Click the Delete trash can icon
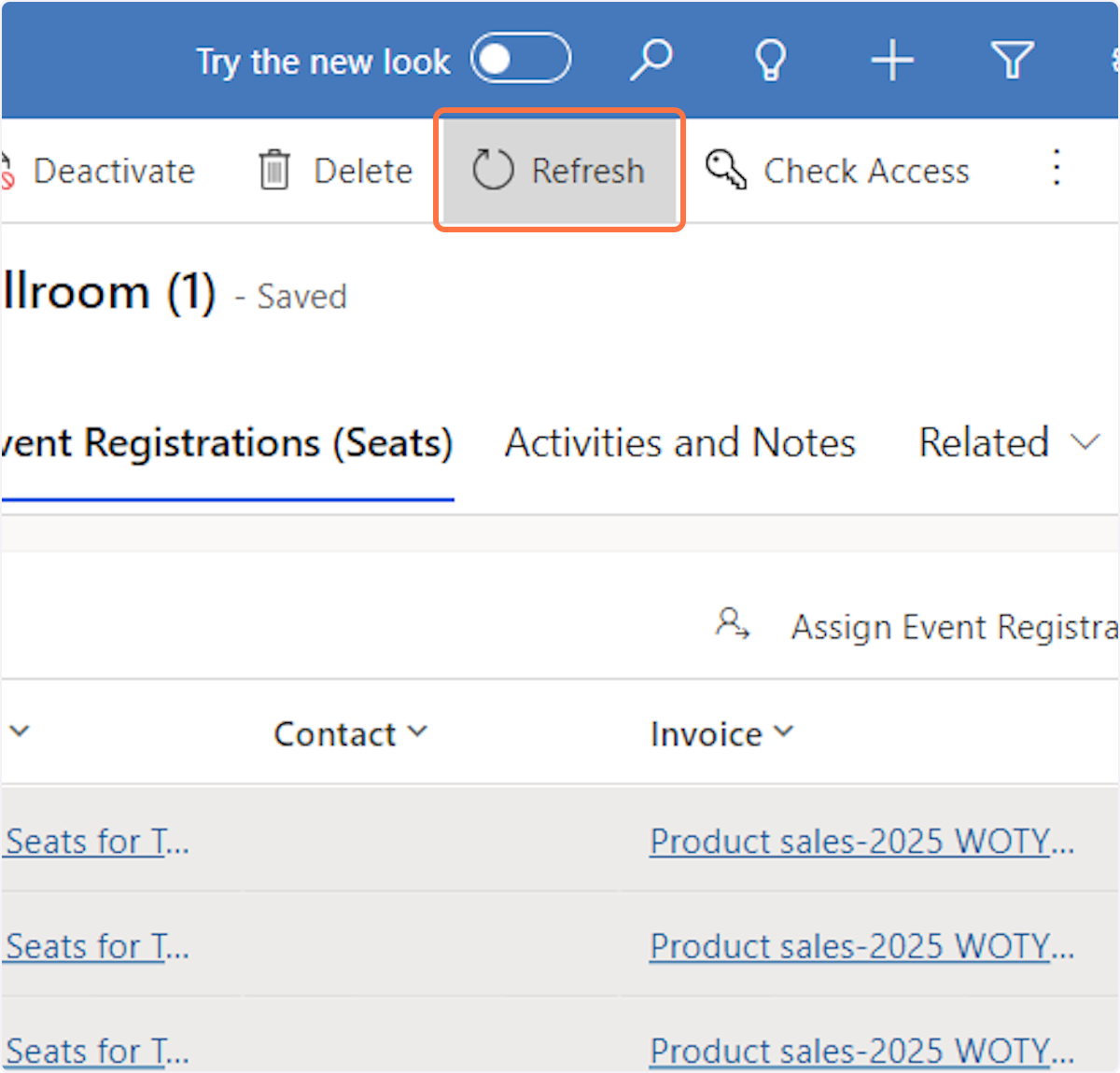The height and width of the screenshot is (1073, 1120). (274, 171)
